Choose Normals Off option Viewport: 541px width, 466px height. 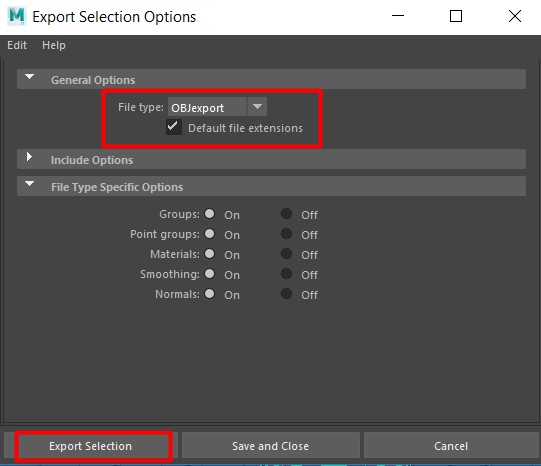click(286, 294)
